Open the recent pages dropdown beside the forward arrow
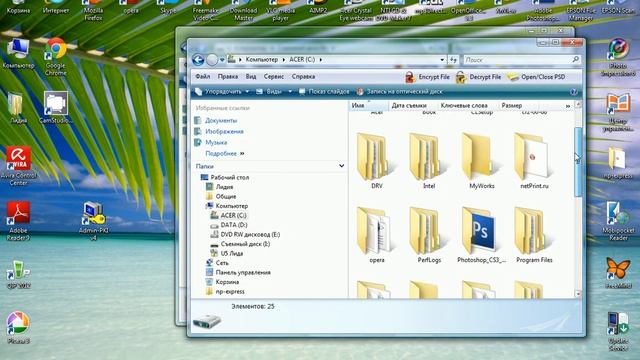 (x=222, y=60)
